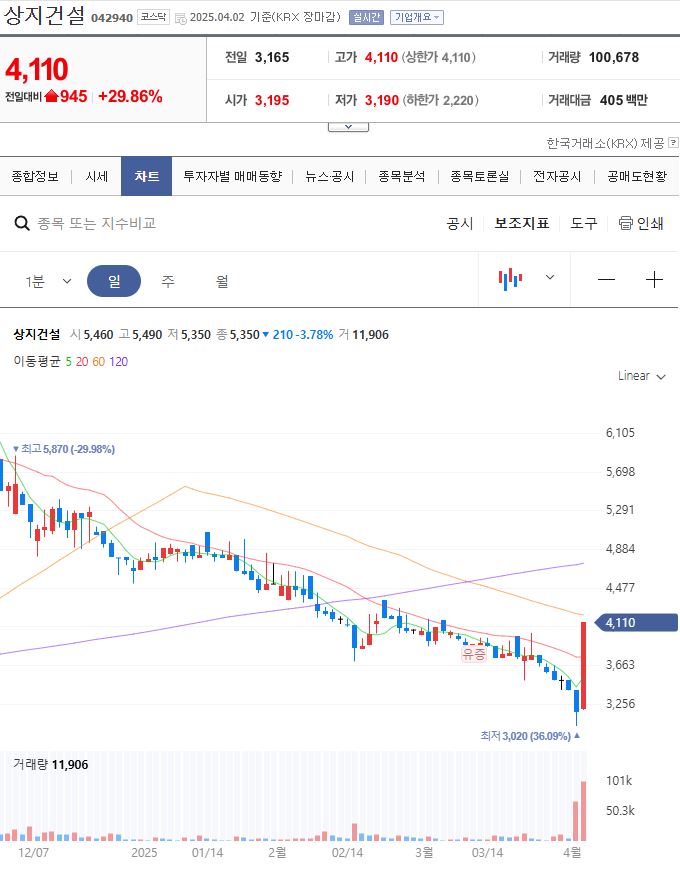The height and width of the screenshot is (886, 680).
Task: Open the 투자자별 매매동향 tab
Action: (232, 176)
